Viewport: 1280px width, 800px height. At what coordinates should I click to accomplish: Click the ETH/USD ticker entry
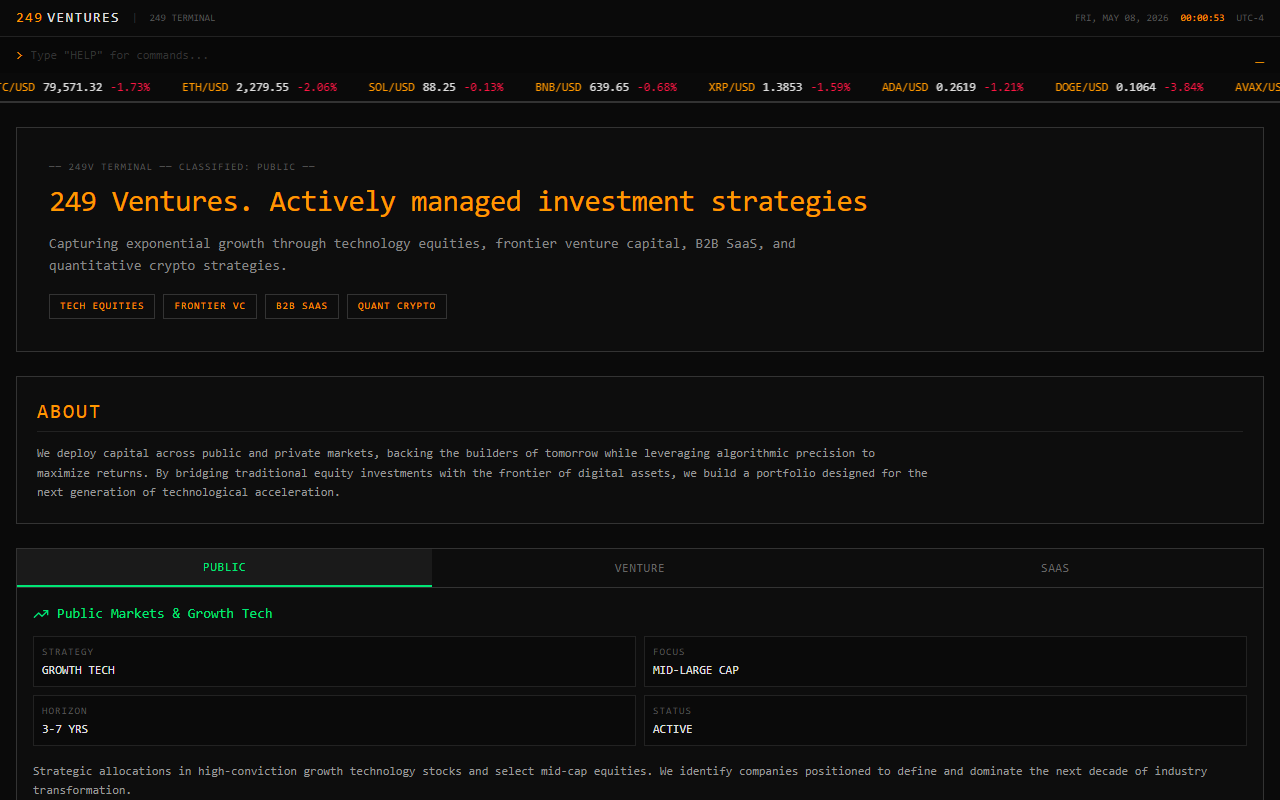(259, 87)
